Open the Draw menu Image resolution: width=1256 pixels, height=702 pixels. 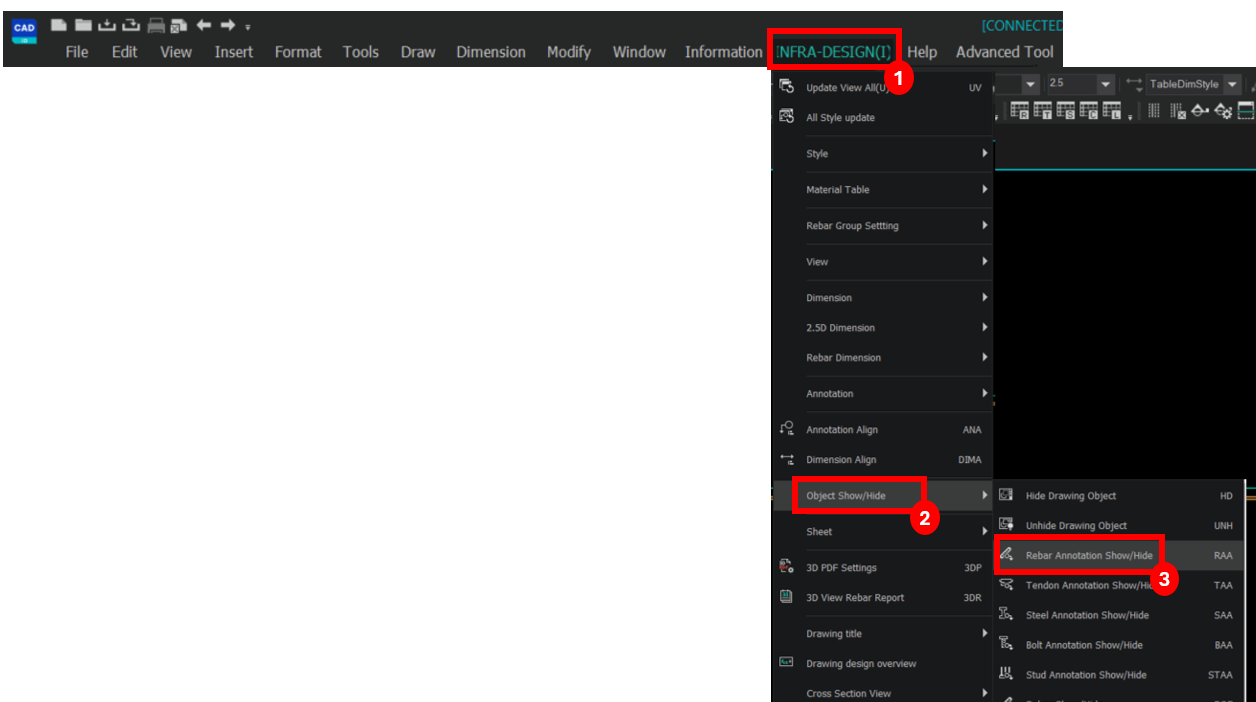pyautogui.click(x=418, y=52)
